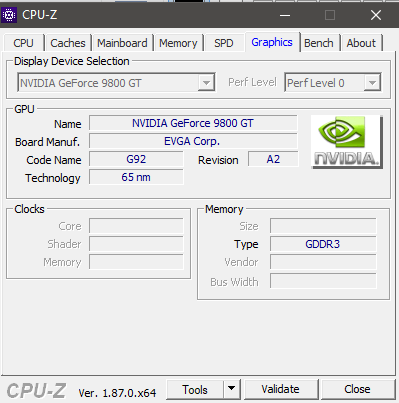Click the Validate button
This screenshot has height=403, width=399.
pos(280,389)
